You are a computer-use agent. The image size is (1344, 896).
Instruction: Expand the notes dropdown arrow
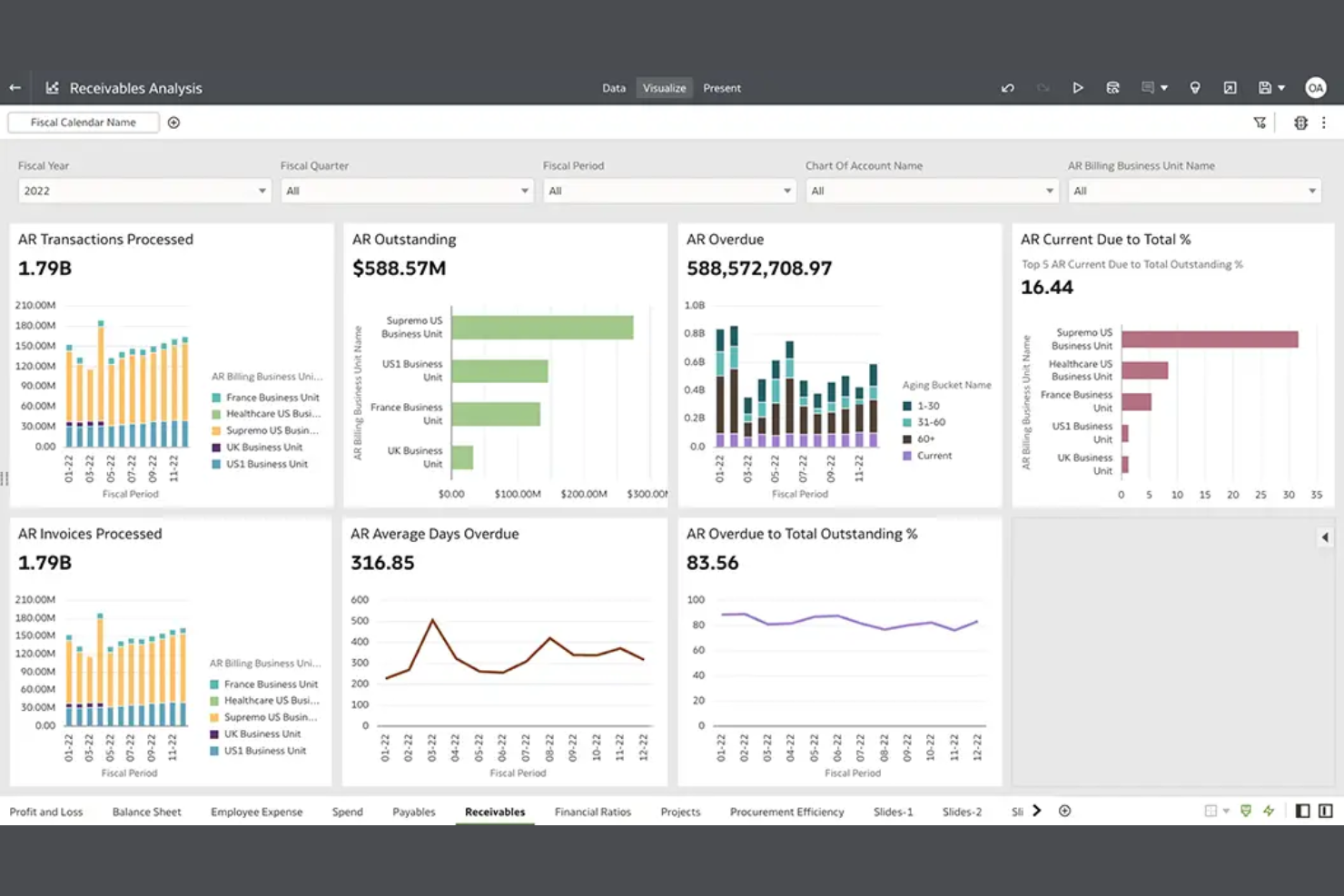[1164, 88]
